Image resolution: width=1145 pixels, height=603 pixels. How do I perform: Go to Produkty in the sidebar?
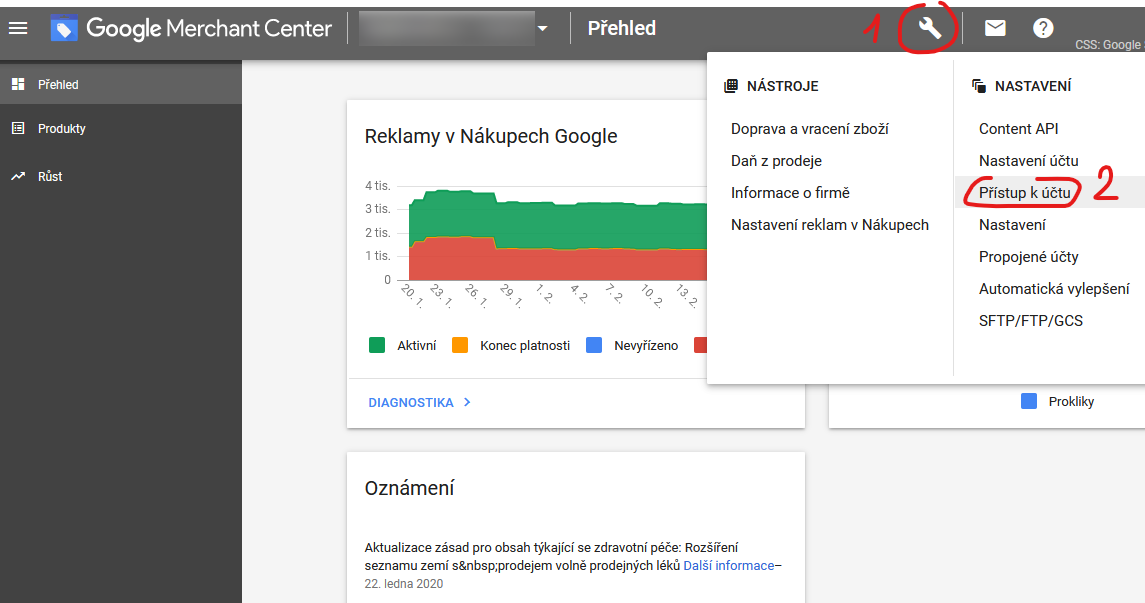tap(120, 128)
